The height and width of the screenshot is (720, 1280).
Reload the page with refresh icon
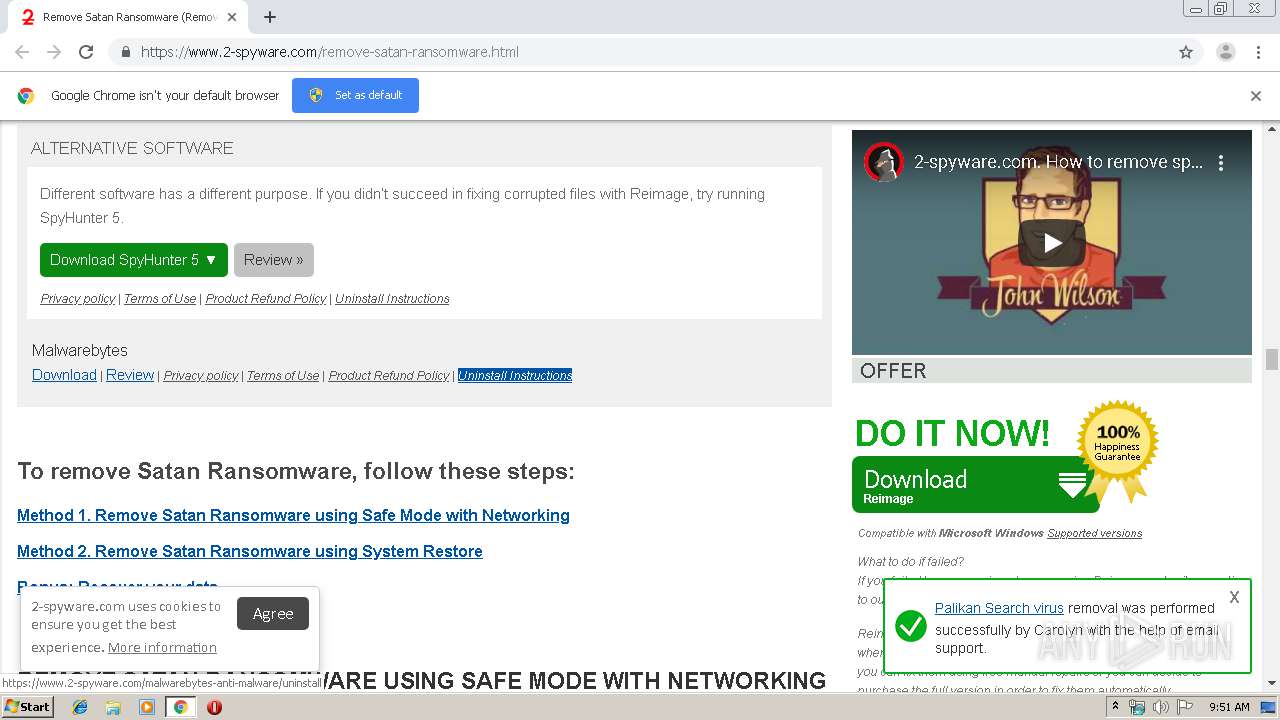(86, 52)
